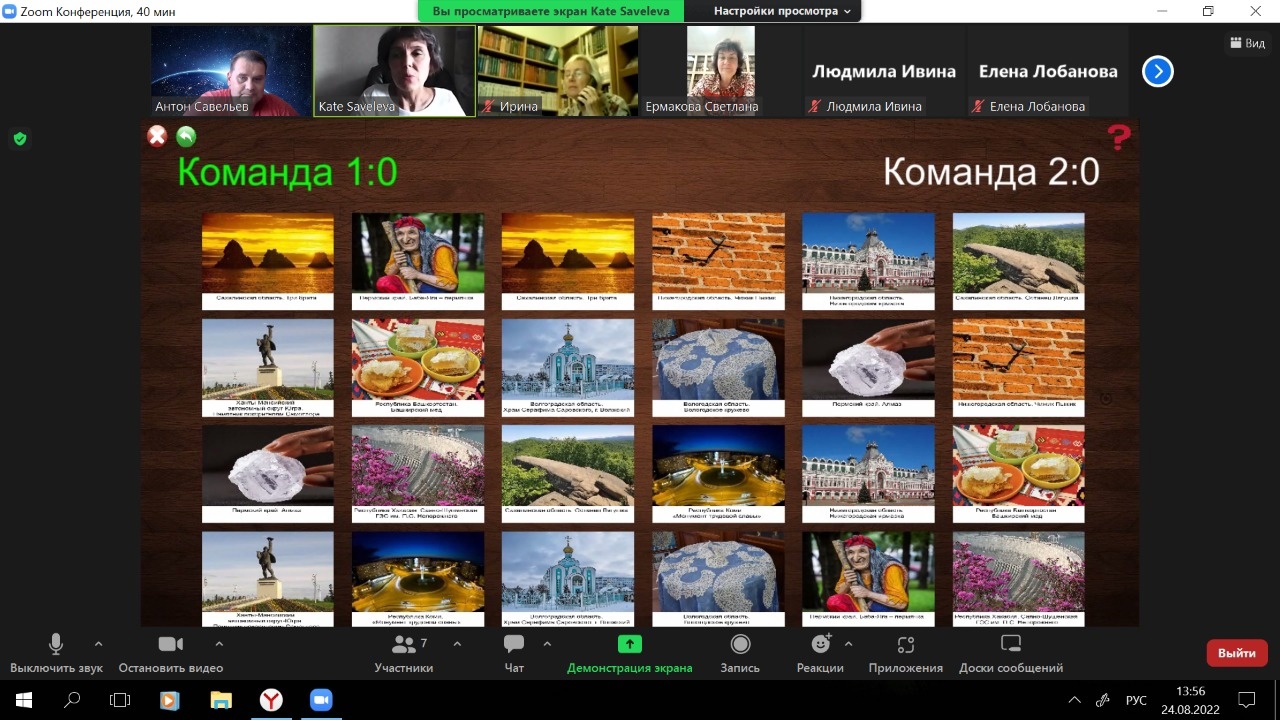Pick the brick wall card in top row
Viewport: 1280px width, 720px height.
click(x=718, y=260)
